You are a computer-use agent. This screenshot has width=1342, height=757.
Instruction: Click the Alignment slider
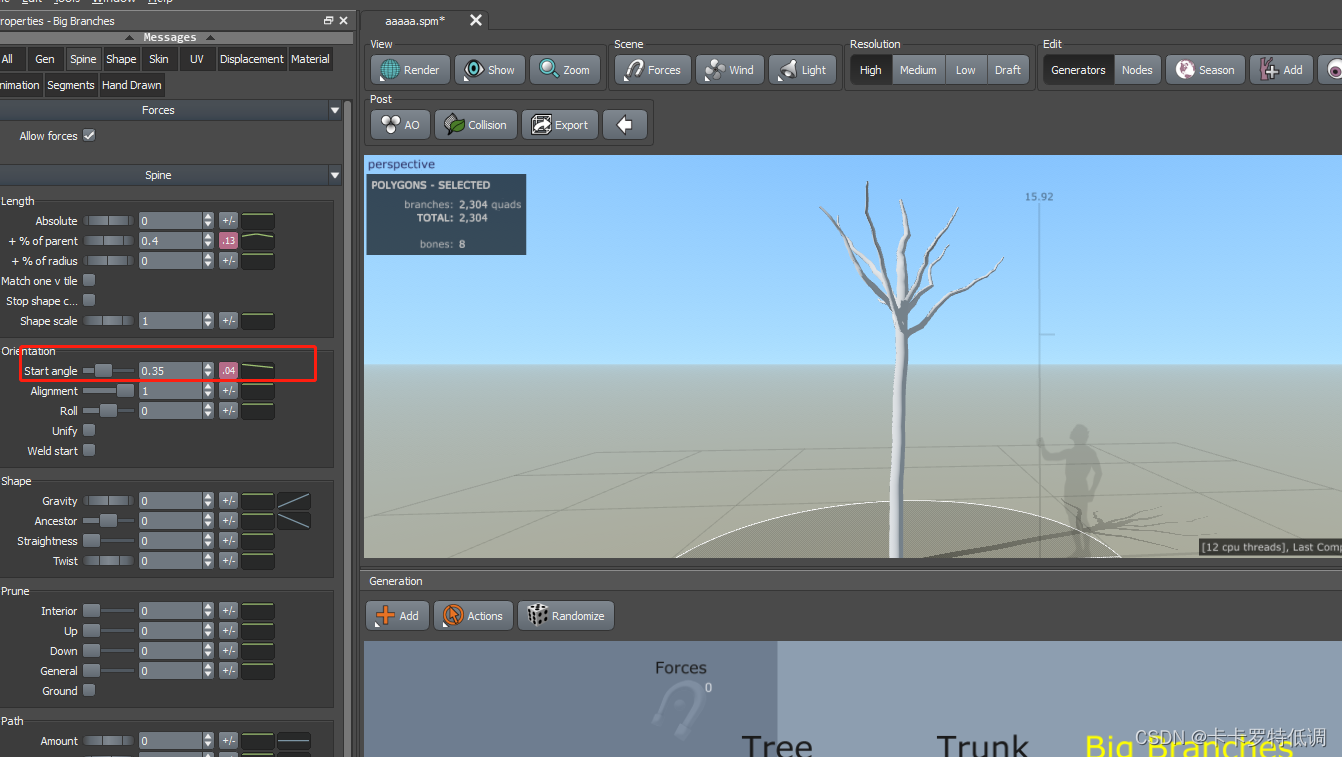(x=108, y=391)
